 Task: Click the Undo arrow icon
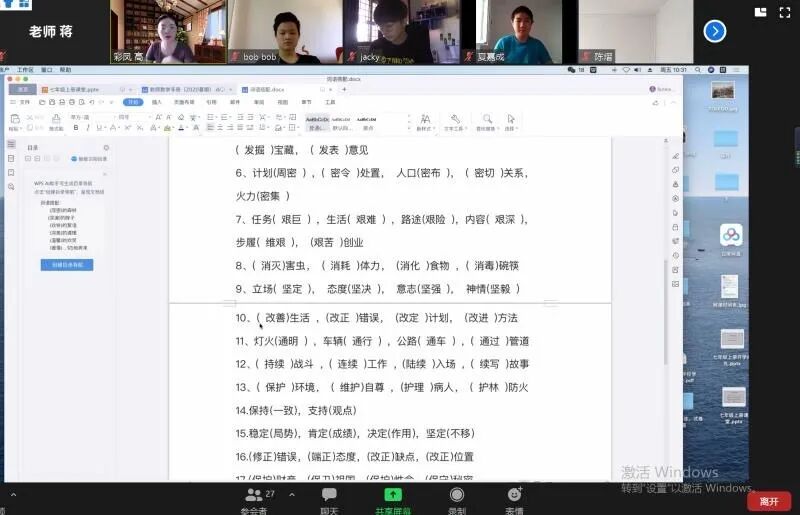click(92, 102)
